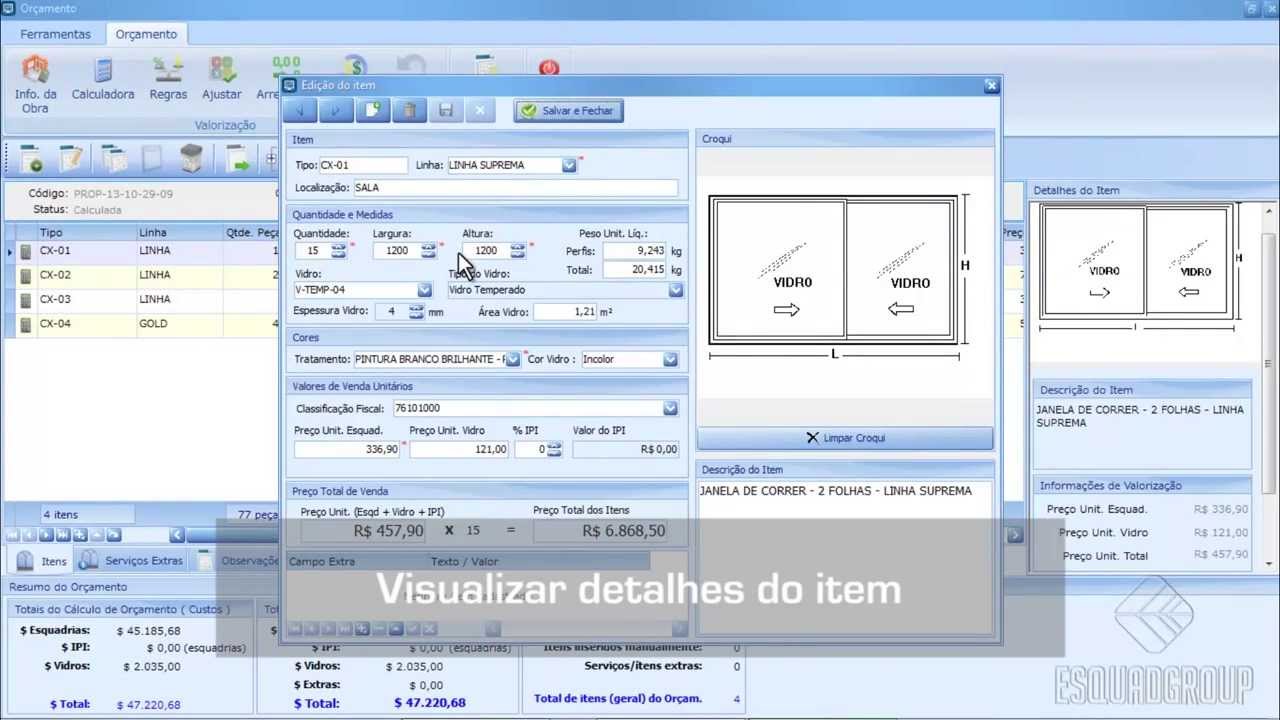
Task: Open the Calculadora tool
Action: point(103,79)
